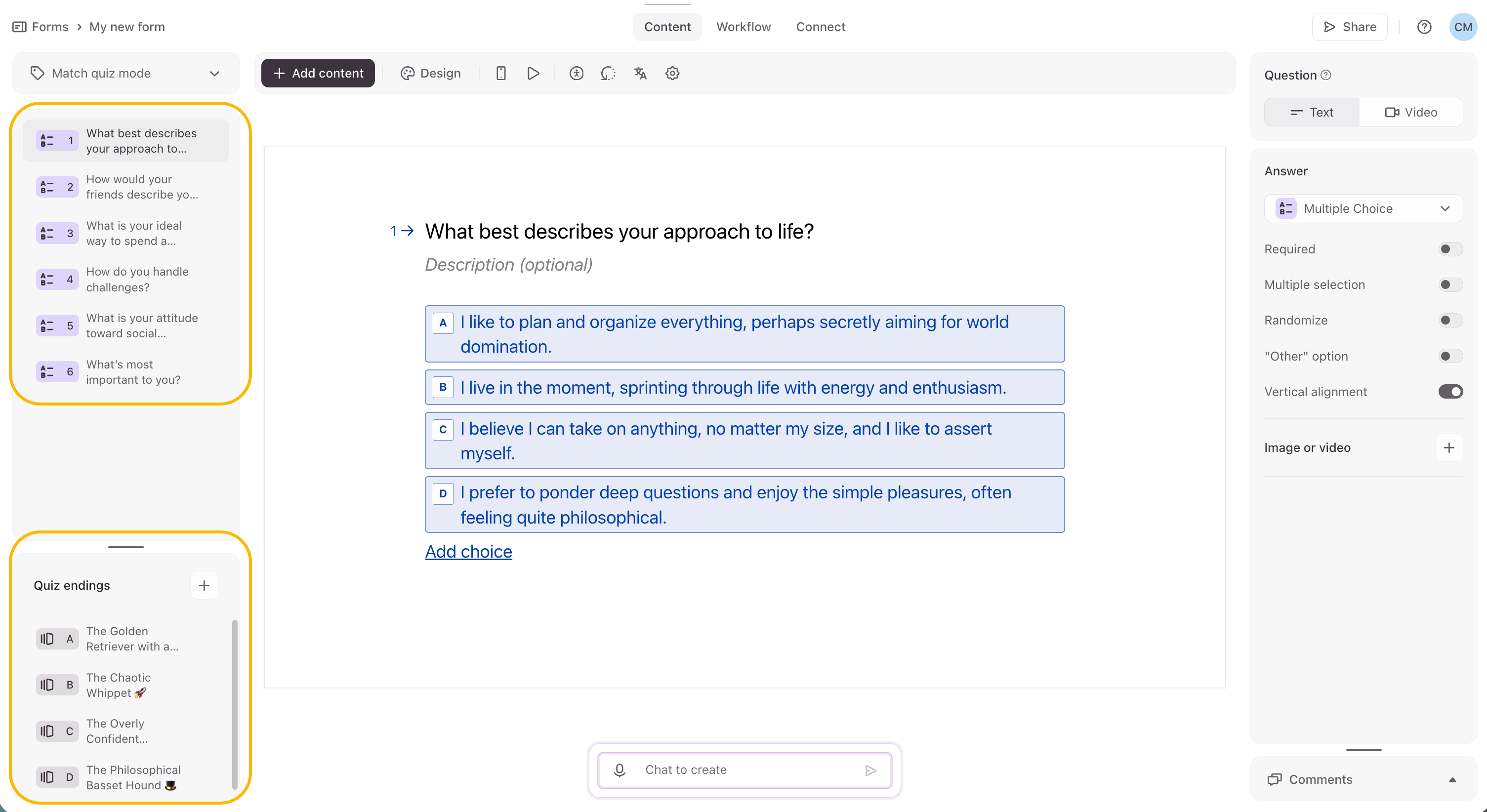
Task: Click the Add choice link
Action: click(468, 551)
